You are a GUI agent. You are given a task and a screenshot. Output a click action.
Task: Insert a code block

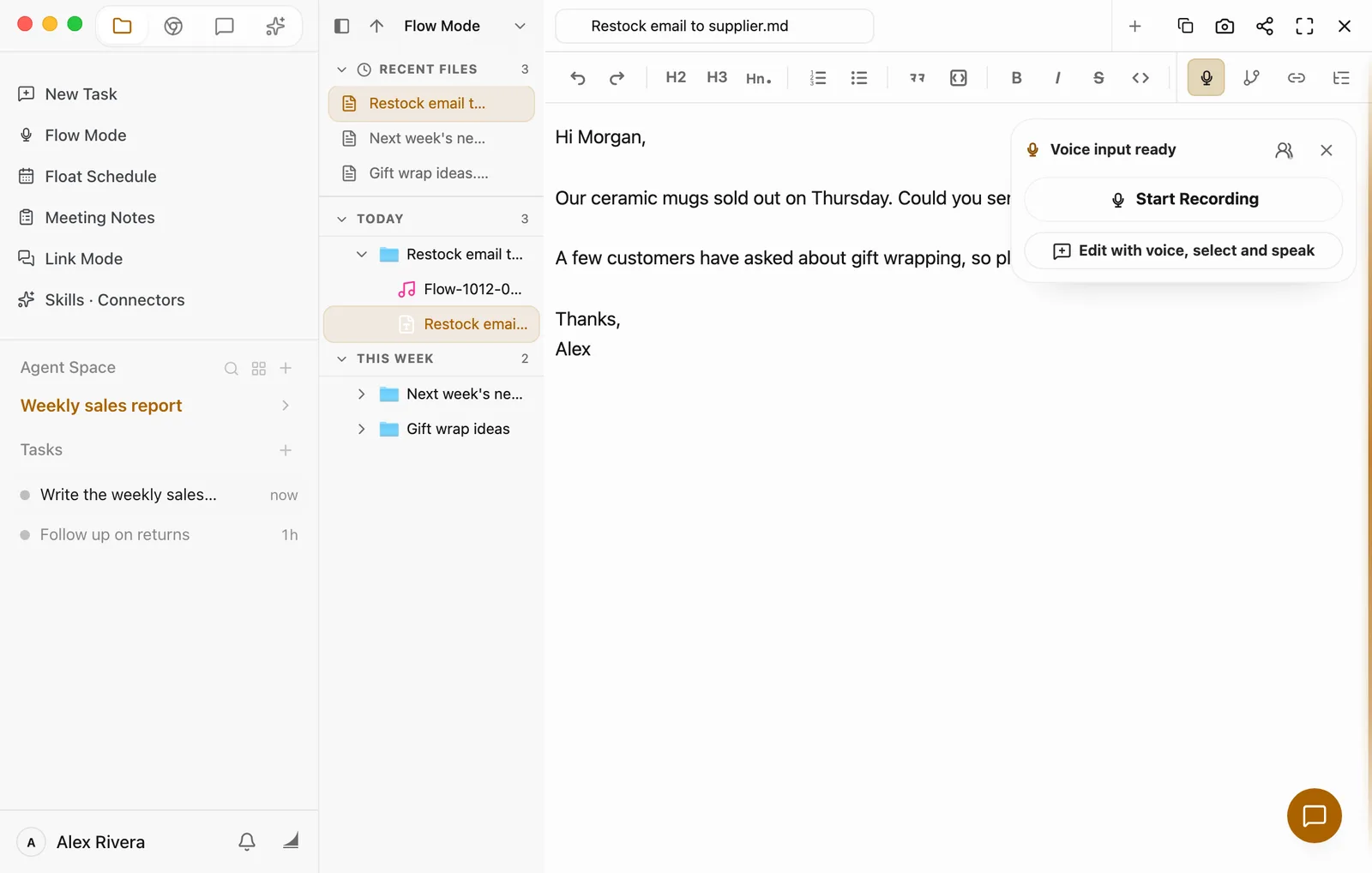[959, 78]
